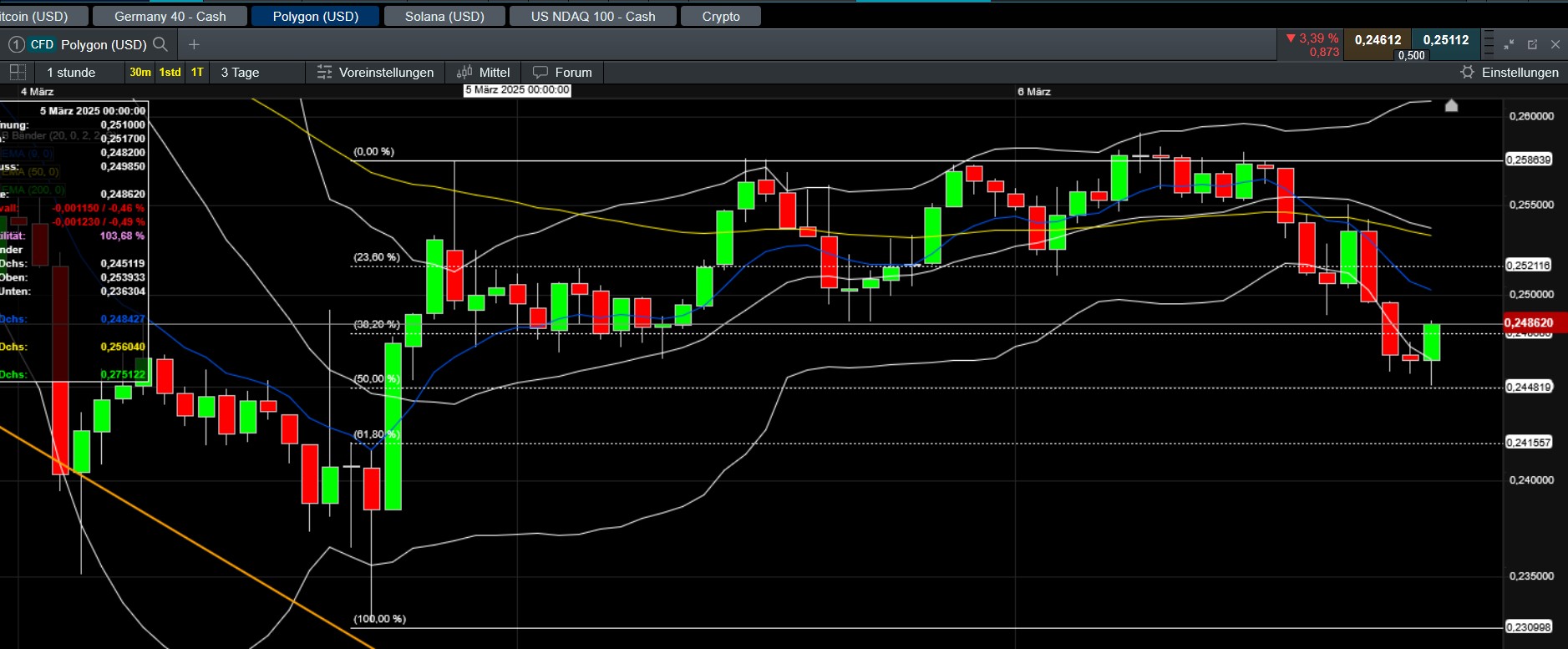1568x649 pixels.
Task: Click the (61,80 %) Fibonacci label
Action: tap(376, 434)
